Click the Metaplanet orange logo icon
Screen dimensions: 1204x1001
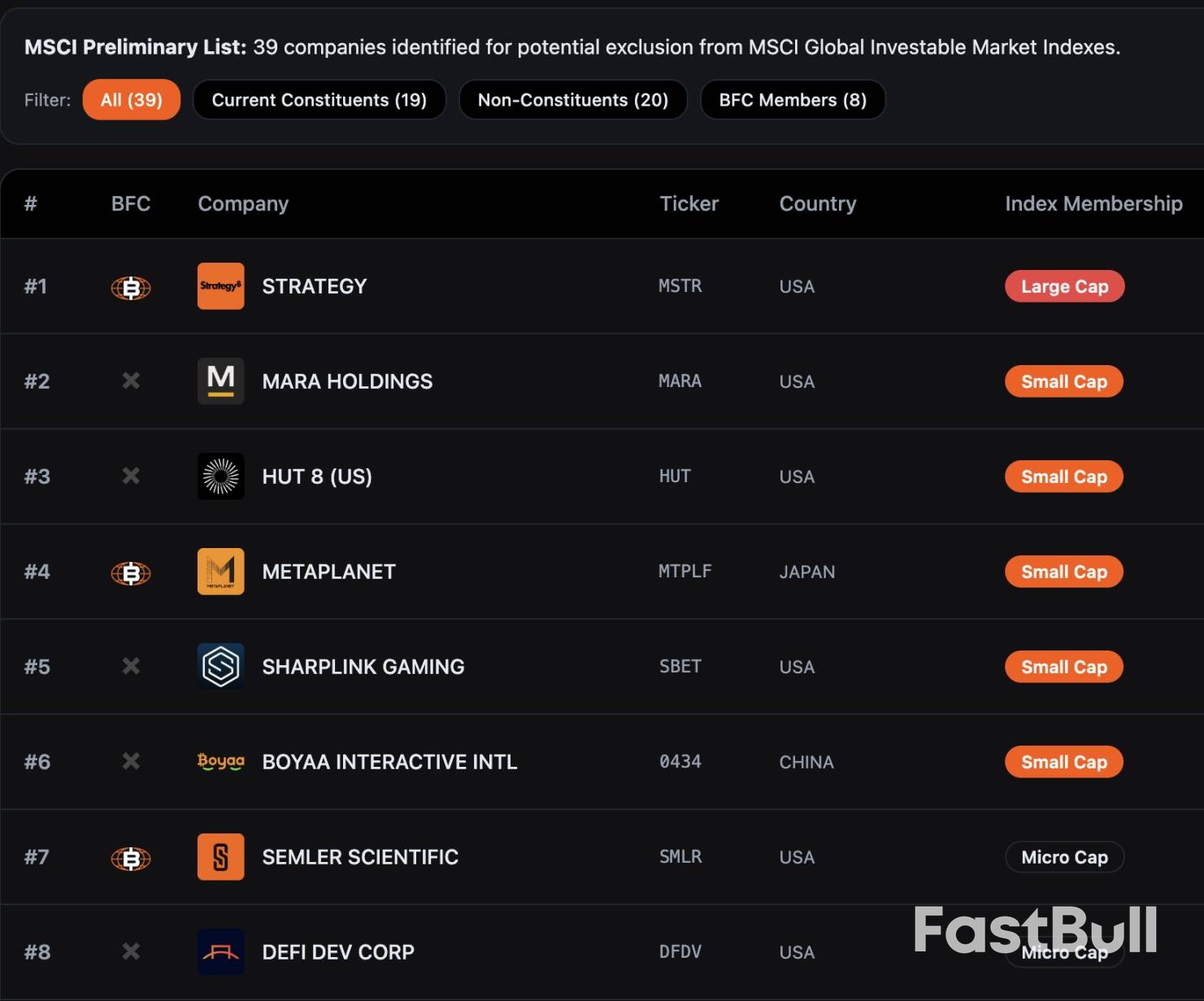(x=220, y=572)
